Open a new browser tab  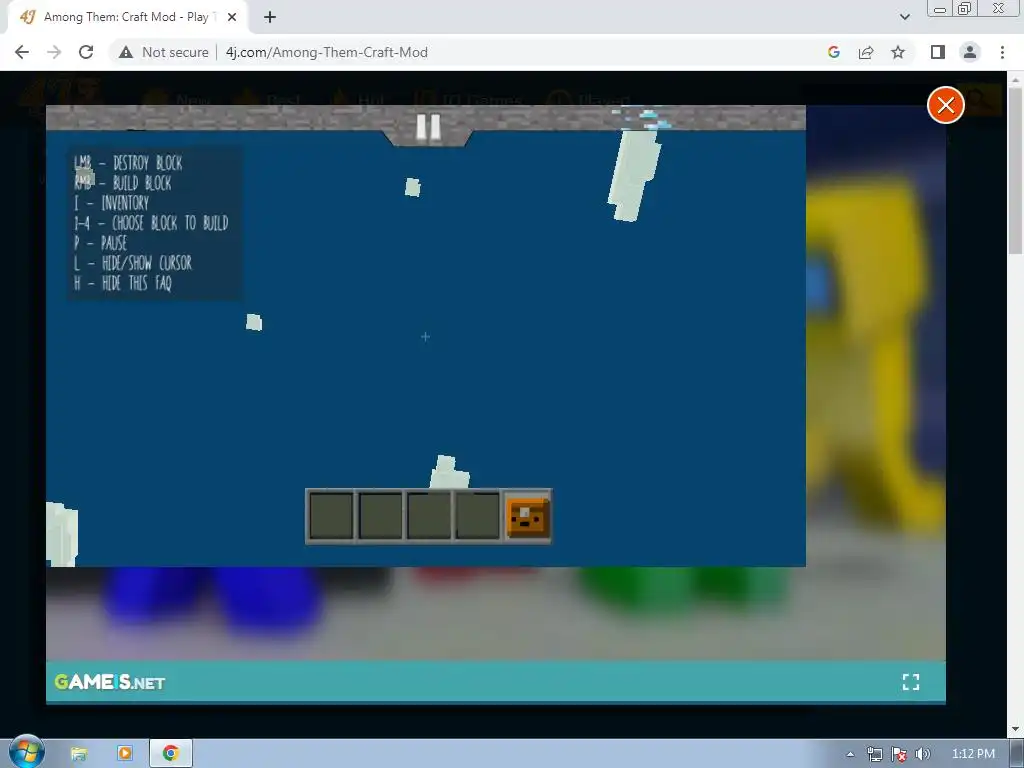(270, 18)
